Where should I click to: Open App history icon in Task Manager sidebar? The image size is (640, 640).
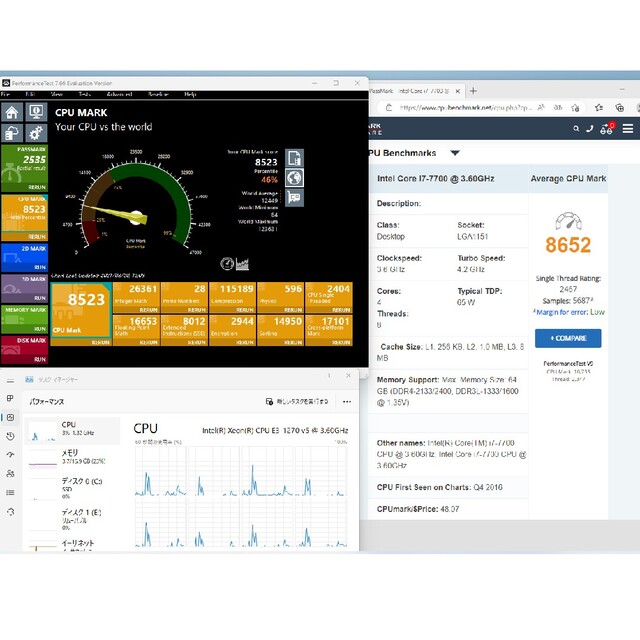10,436
